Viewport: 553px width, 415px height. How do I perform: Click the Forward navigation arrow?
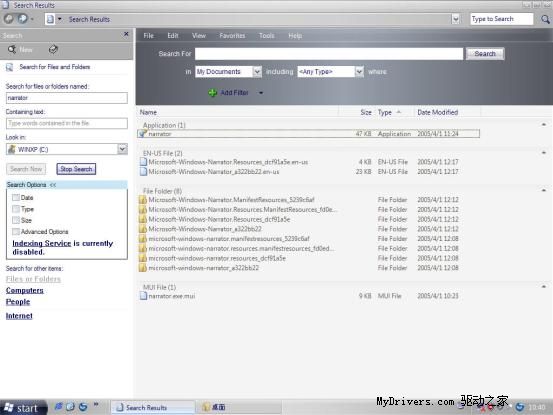pos(22,19)
